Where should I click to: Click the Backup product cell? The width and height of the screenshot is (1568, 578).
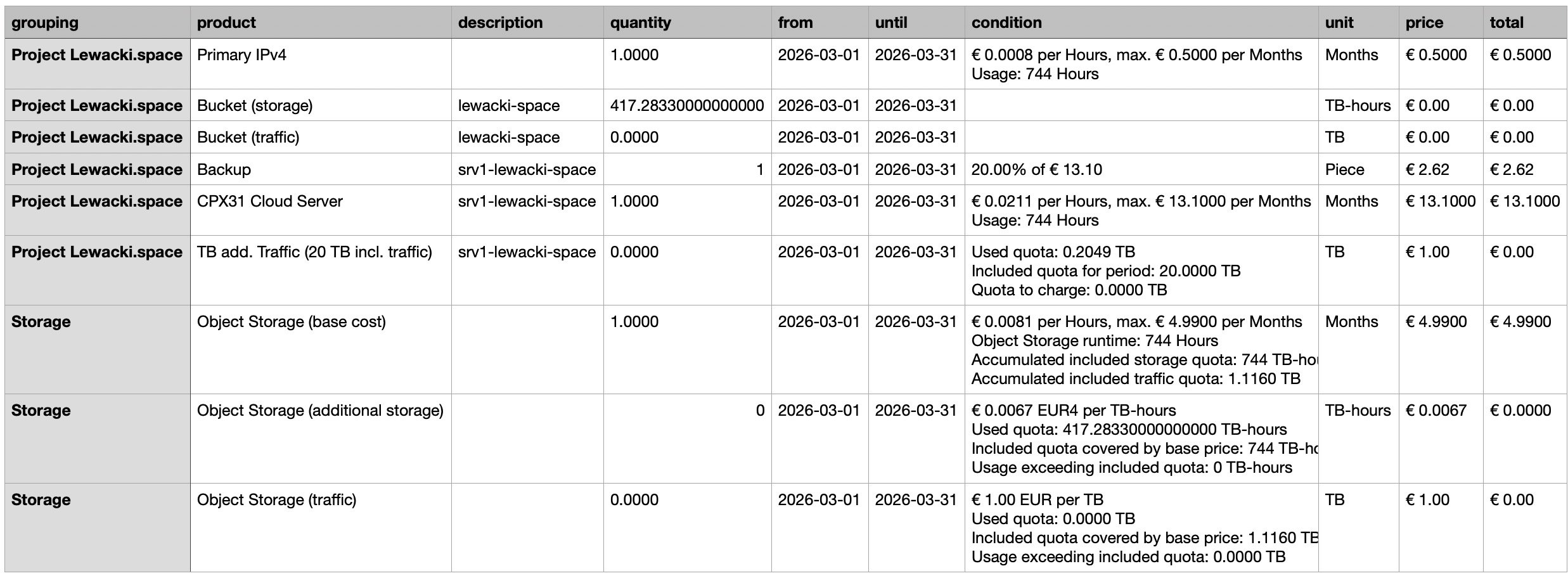click(321, 169)
